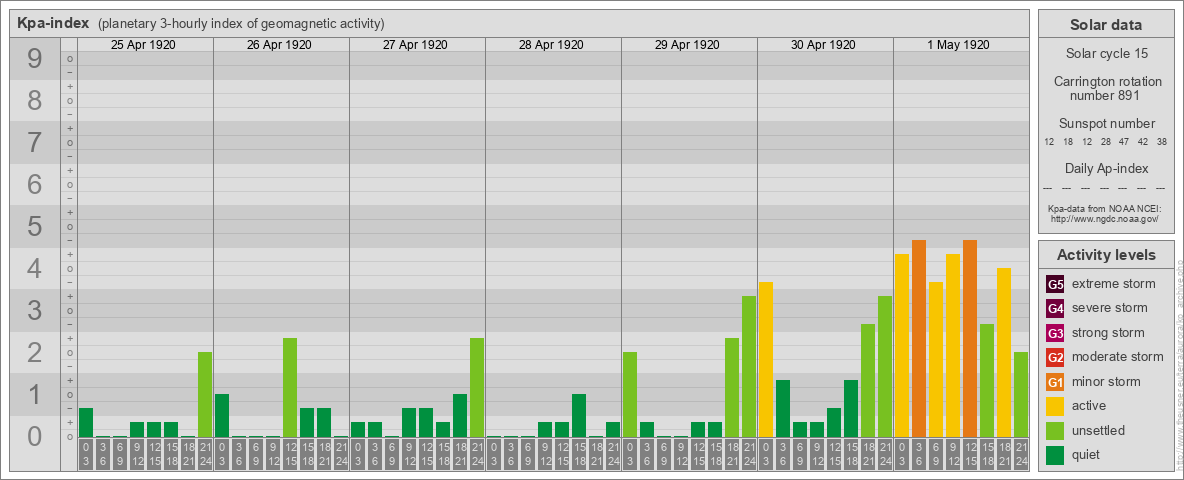Click the orange 3-6 bar on 1 May
Image resolution: width=1184 pixels, height=480 pixels.
(x=919, y=339)
